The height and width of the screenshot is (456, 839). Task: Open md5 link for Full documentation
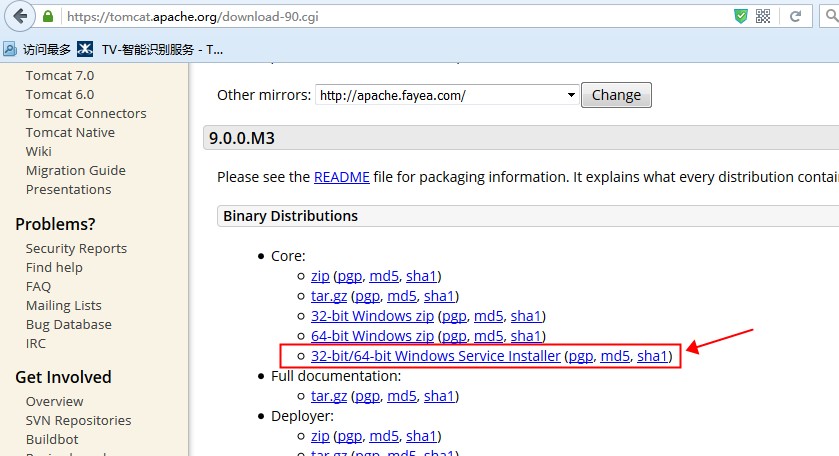[x=402, y=396]
